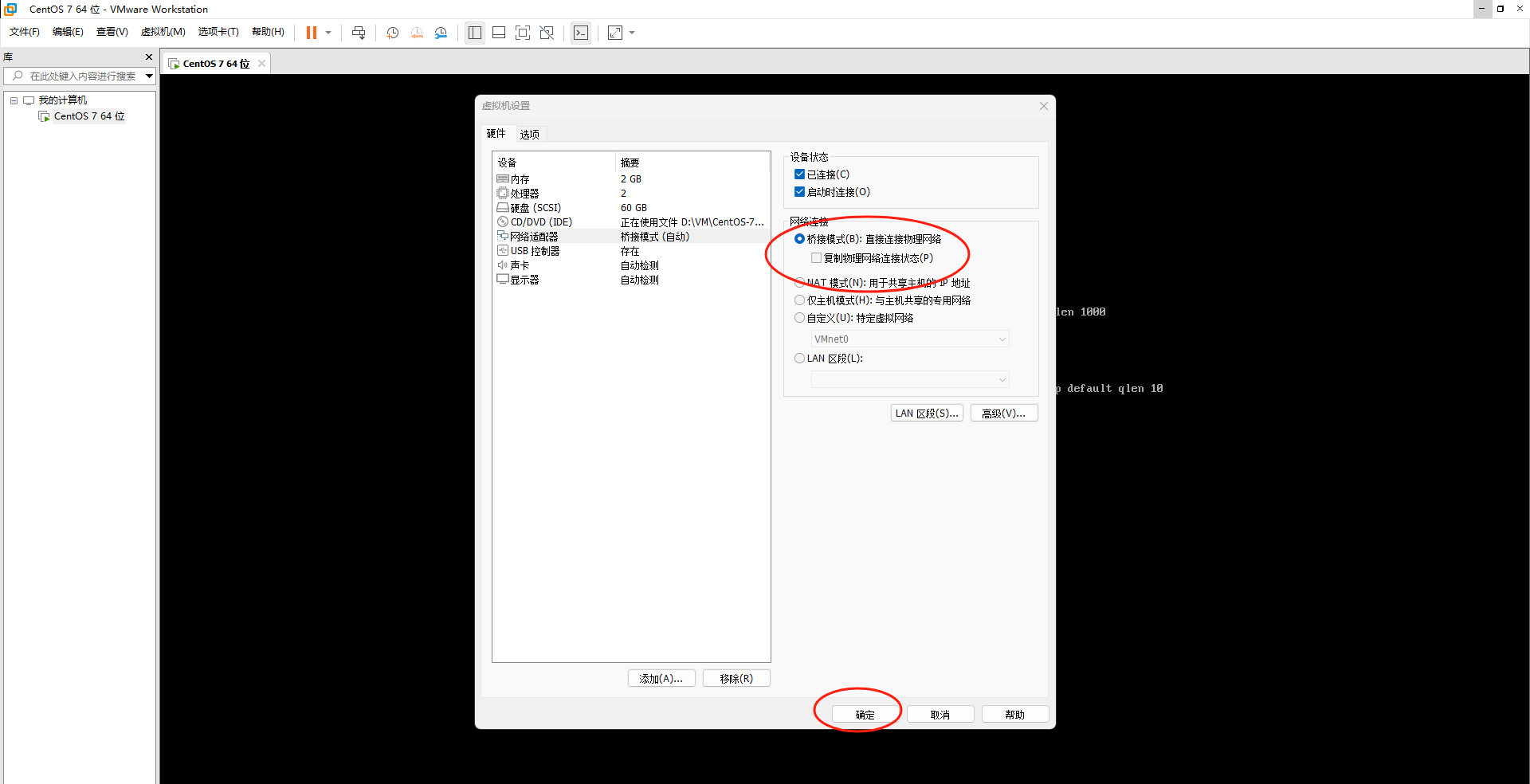Screen dimensions: 1530x784
Task: Click the sound card speaker icon
Action: pyautogui.click(x=503, y=265)
